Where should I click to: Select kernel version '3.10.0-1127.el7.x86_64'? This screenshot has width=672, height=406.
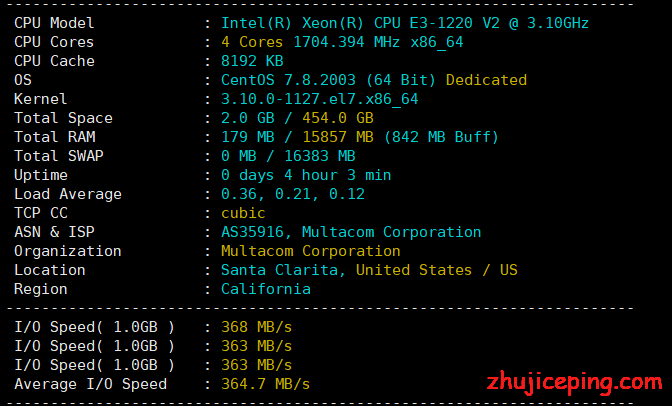point(319,99)
